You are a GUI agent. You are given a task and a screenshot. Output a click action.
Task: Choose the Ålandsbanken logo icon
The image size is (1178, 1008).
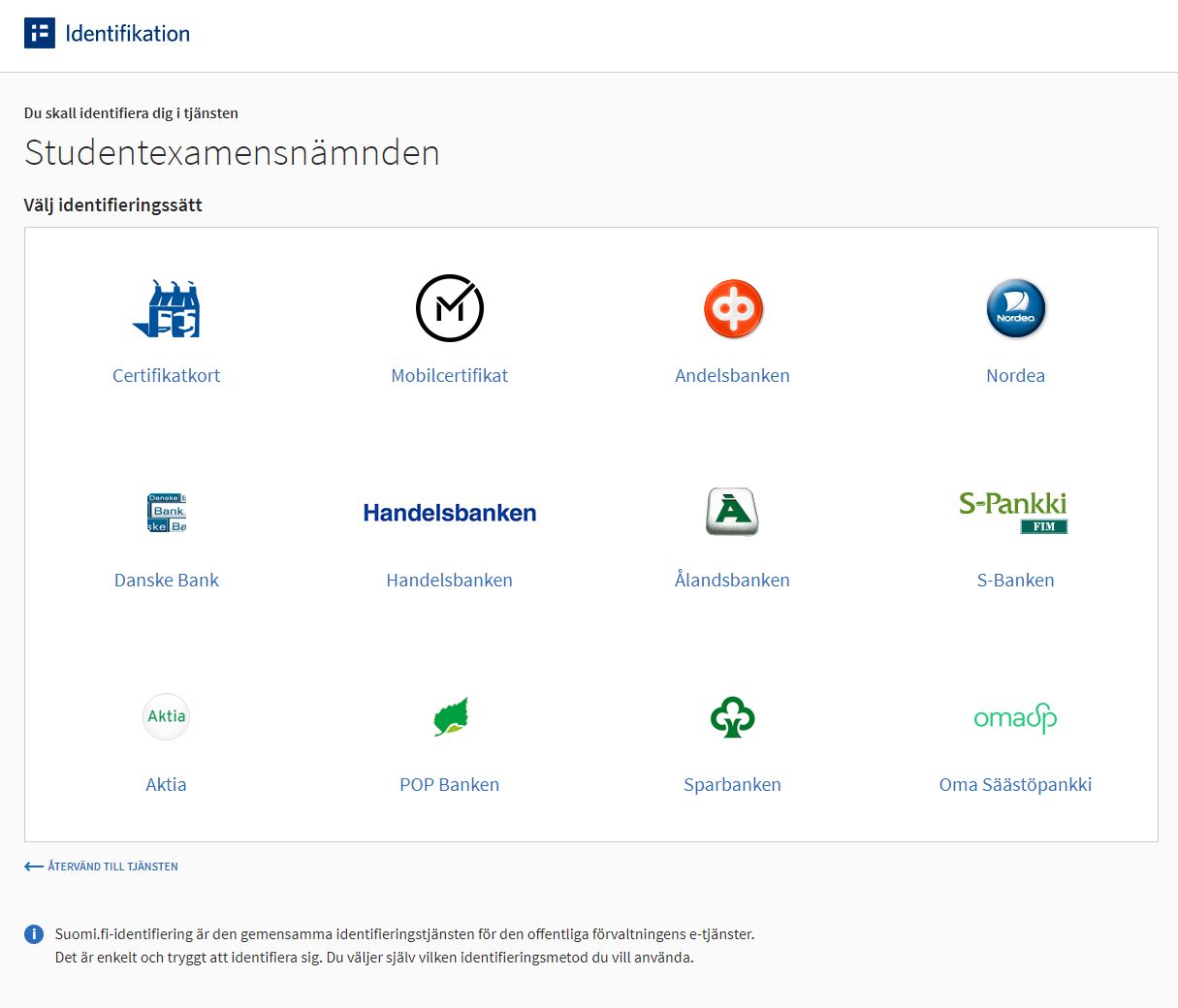733,512
